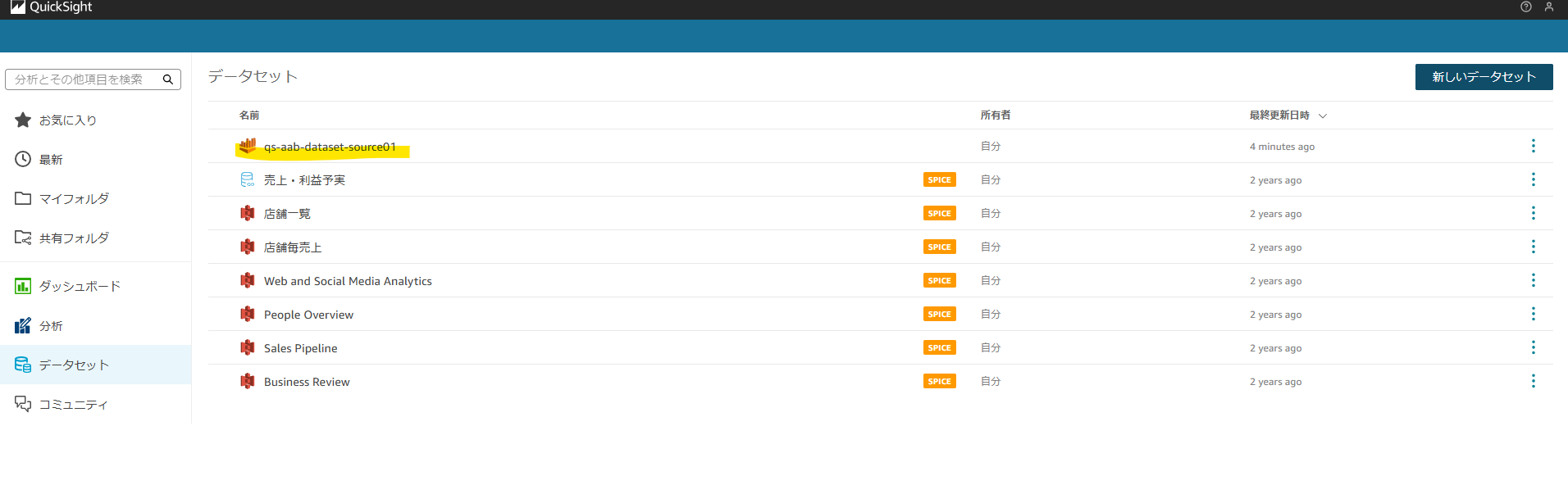Screen dimensions: 1568x485
Task: Open マイフォルダ in the sidebar
Action: 74,199
